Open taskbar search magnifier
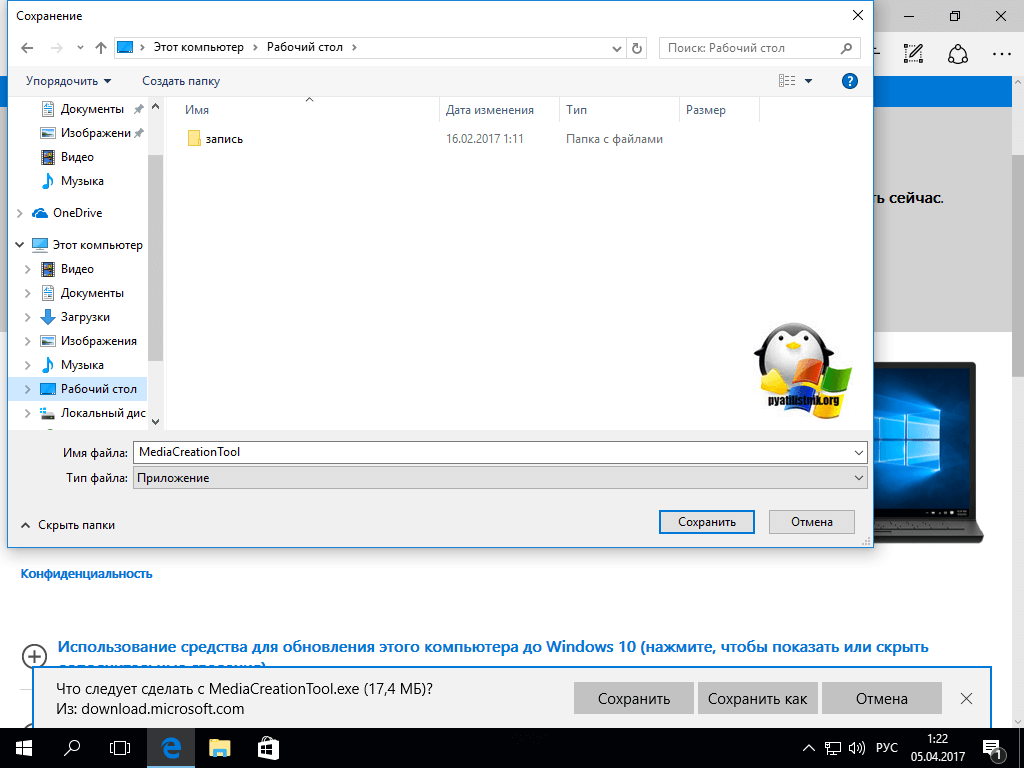This screenshot has height=768, width=1024. [x=72, y=748]
